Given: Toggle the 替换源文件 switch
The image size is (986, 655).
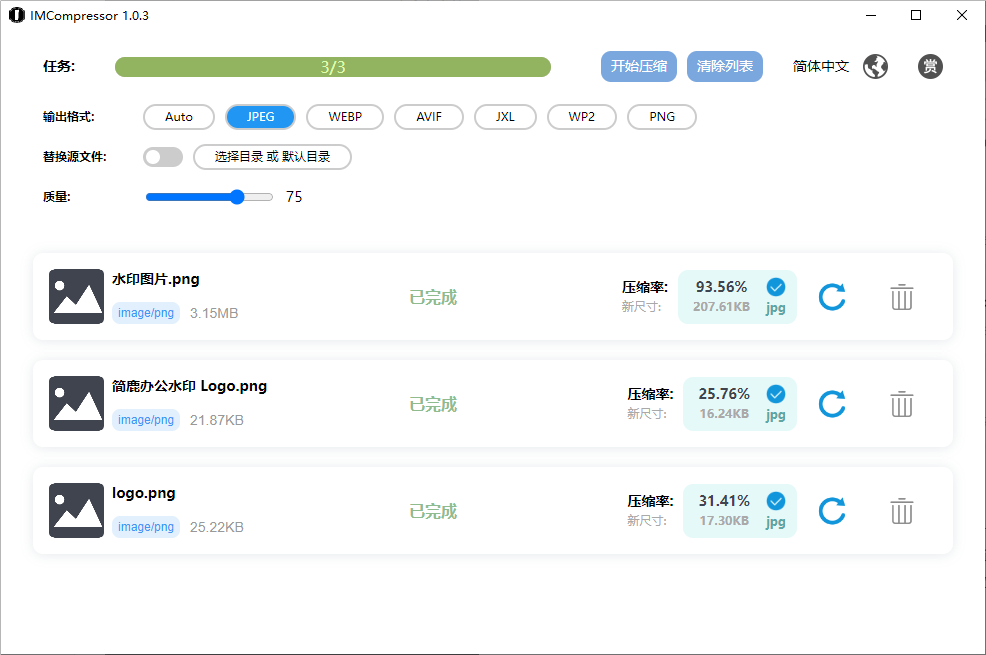Looking at the screenshot, I should (x=163, y=157).
